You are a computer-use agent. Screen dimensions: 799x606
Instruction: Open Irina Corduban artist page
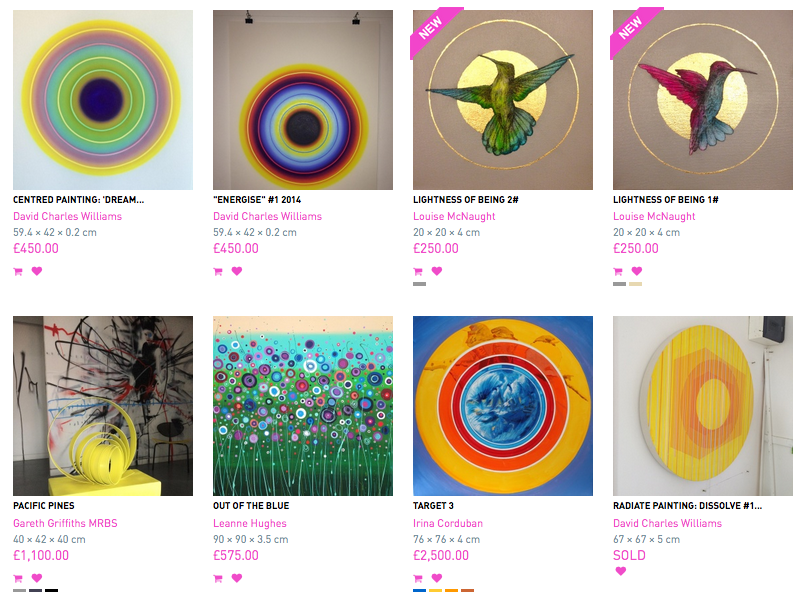point(448,523)
